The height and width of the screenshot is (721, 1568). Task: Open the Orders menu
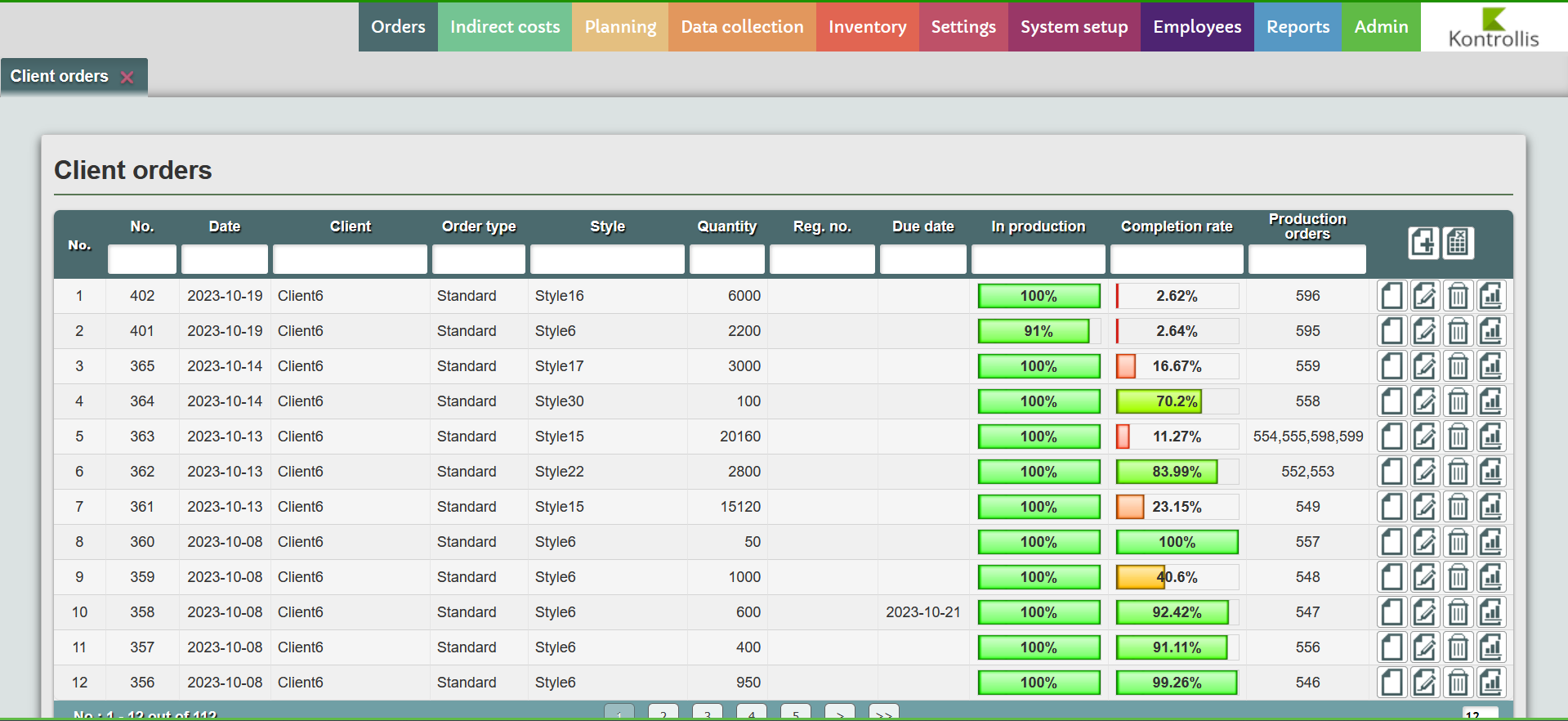pos(398,27)
